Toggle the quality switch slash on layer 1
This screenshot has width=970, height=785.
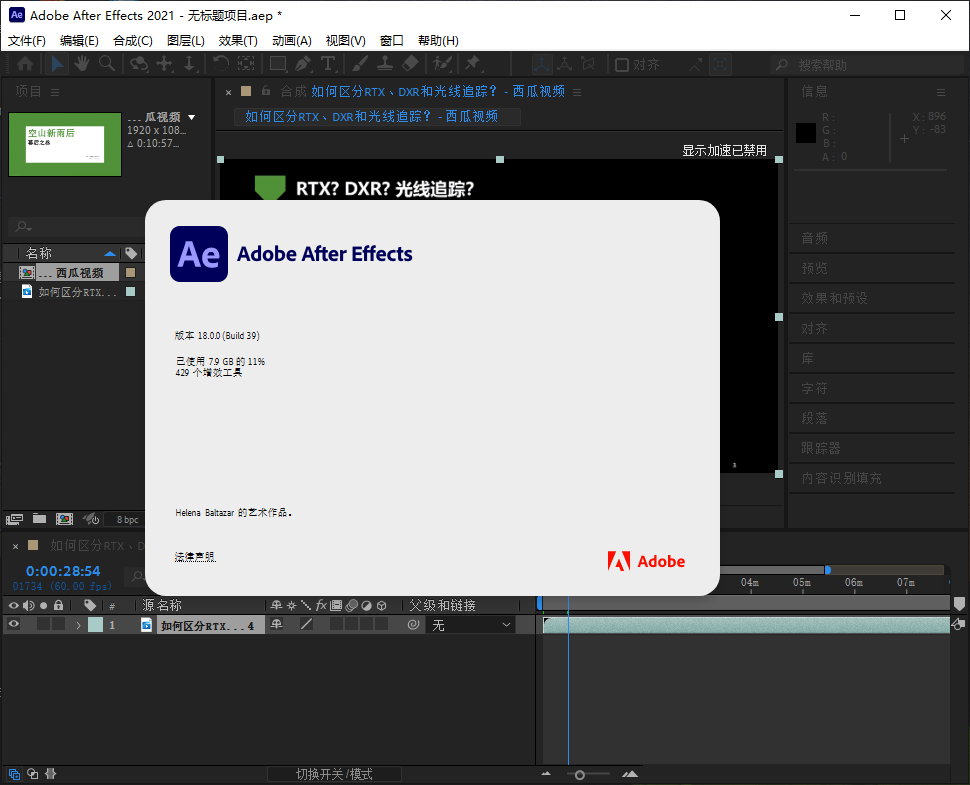pos(306,625)
